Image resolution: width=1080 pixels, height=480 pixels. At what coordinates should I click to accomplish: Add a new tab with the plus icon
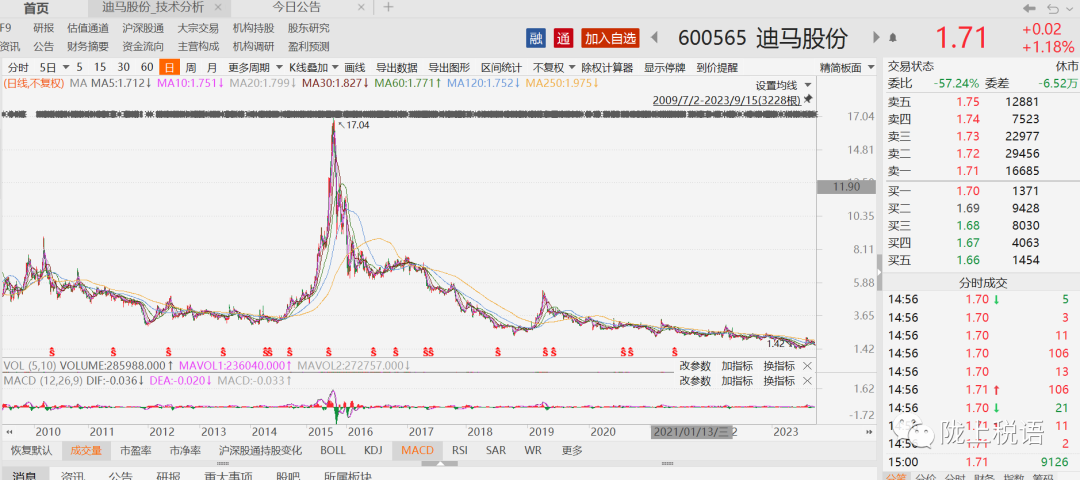[388, 8]
